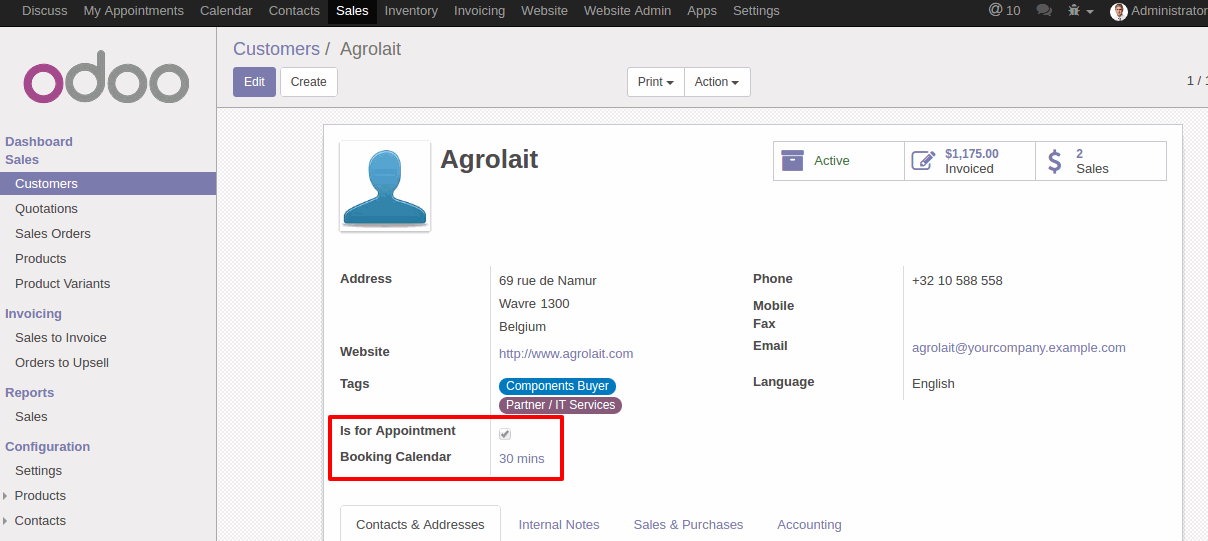The image size is (1208, 541).
Task: Open the Inventory menu
Action: [x=411, y=11]
